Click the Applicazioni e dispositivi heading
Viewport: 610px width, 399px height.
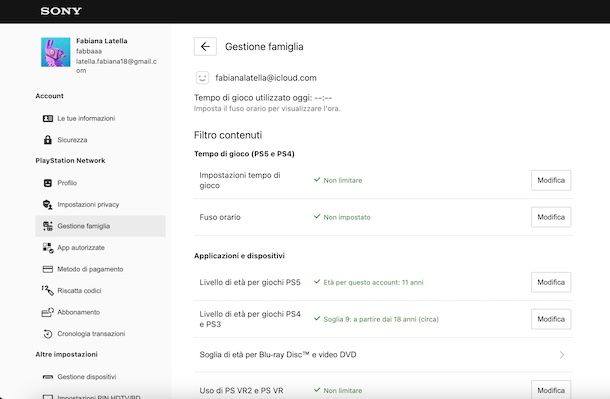pos(239,256)
